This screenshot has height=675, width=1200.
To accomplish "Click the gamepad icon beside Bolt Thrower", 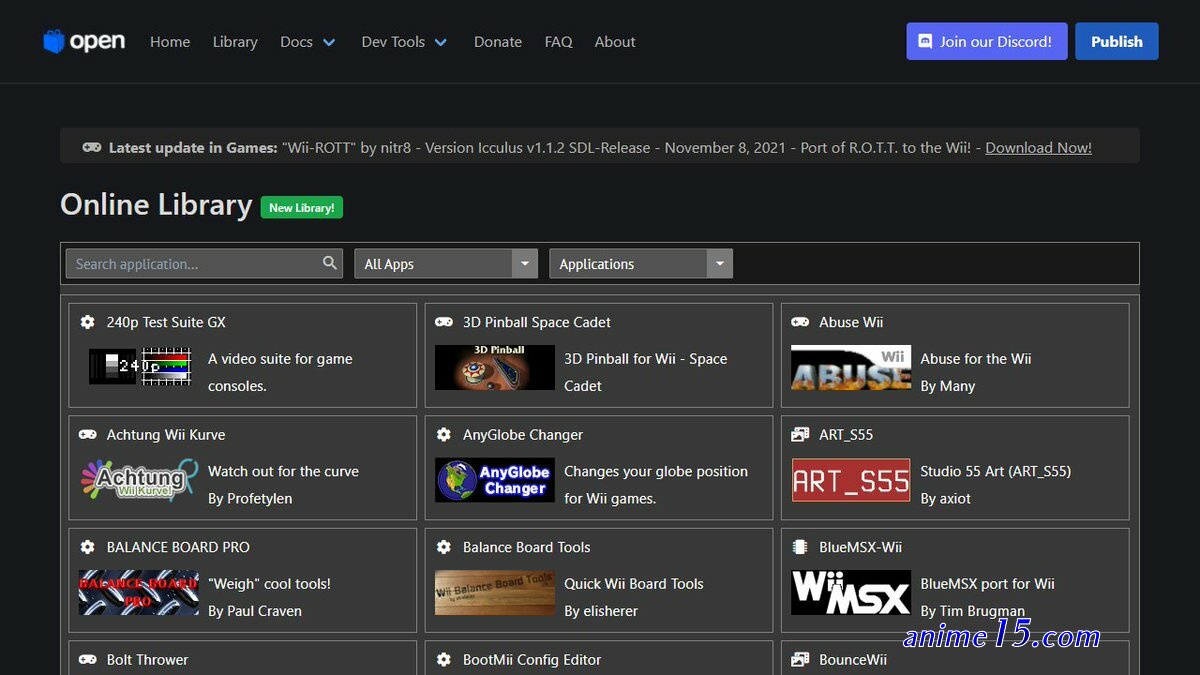I will 88,660.
